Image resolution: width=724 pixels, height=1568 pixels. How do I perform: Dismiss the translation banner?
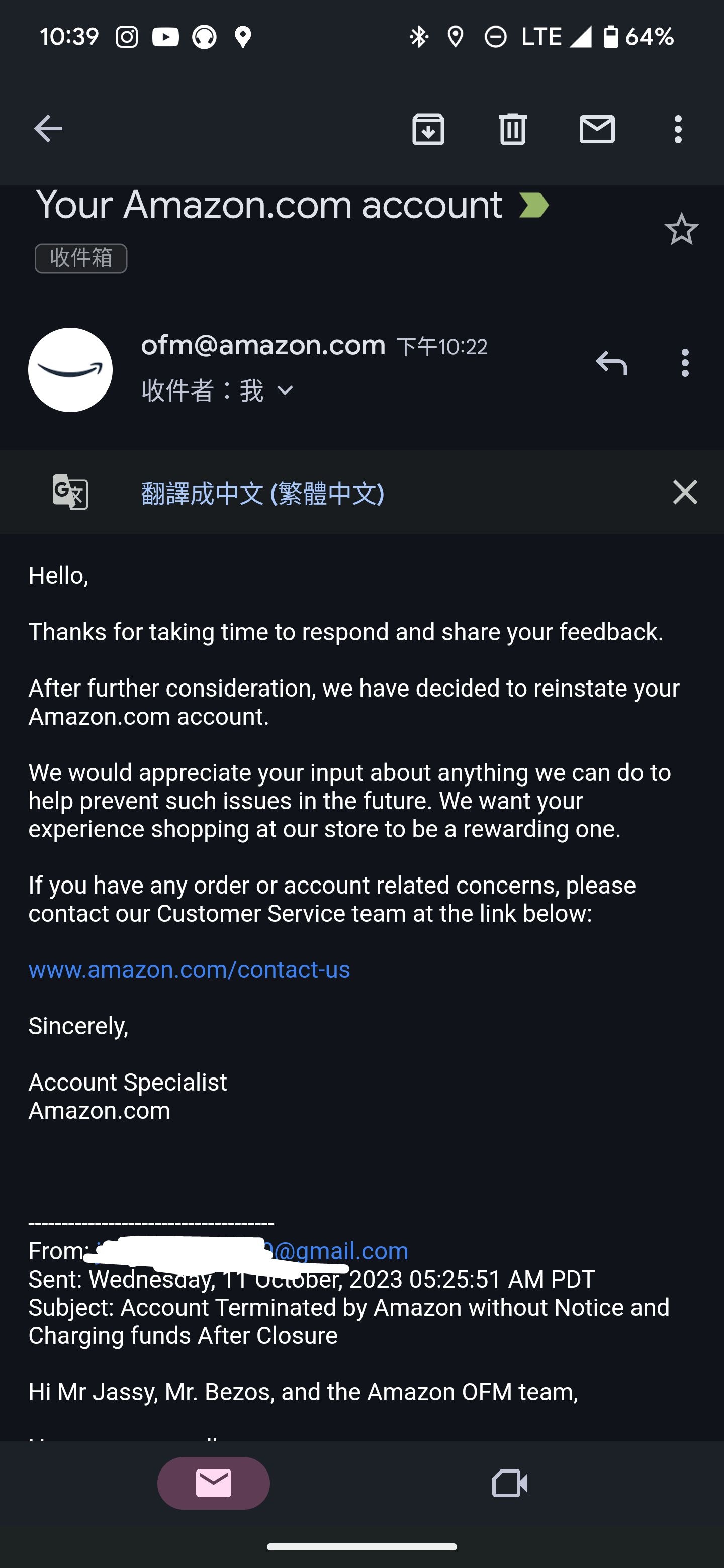tap(685, 492)
